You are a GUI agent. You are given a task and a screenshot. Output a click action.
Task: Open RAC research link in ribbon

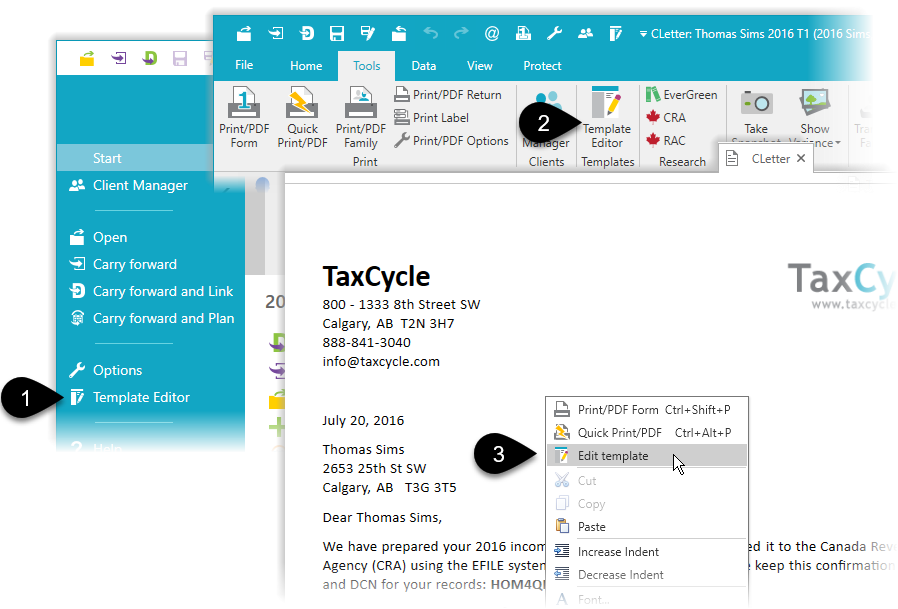point(666,140)
